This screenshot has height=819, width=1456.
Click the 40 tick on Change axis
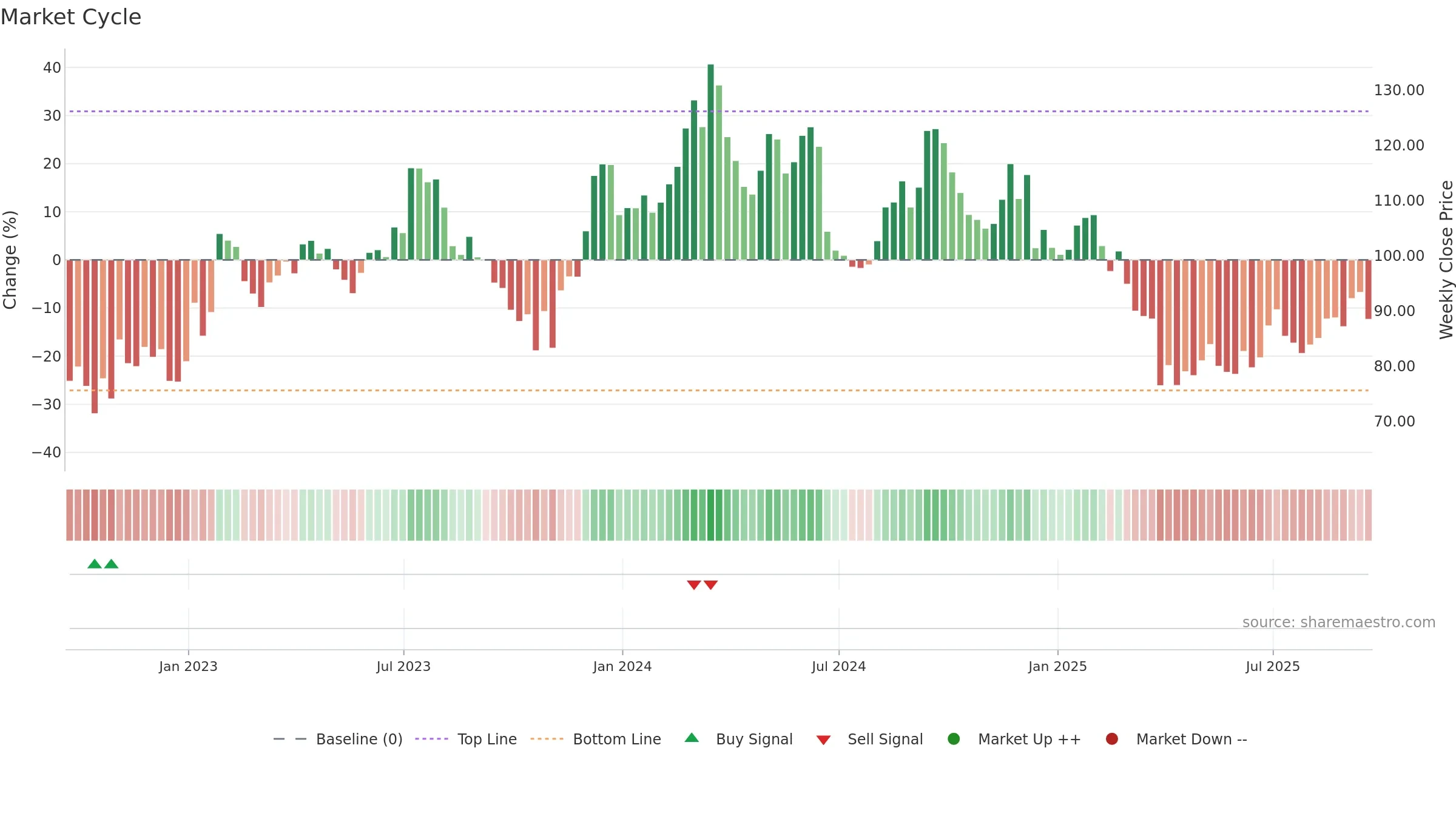(52, 68)
